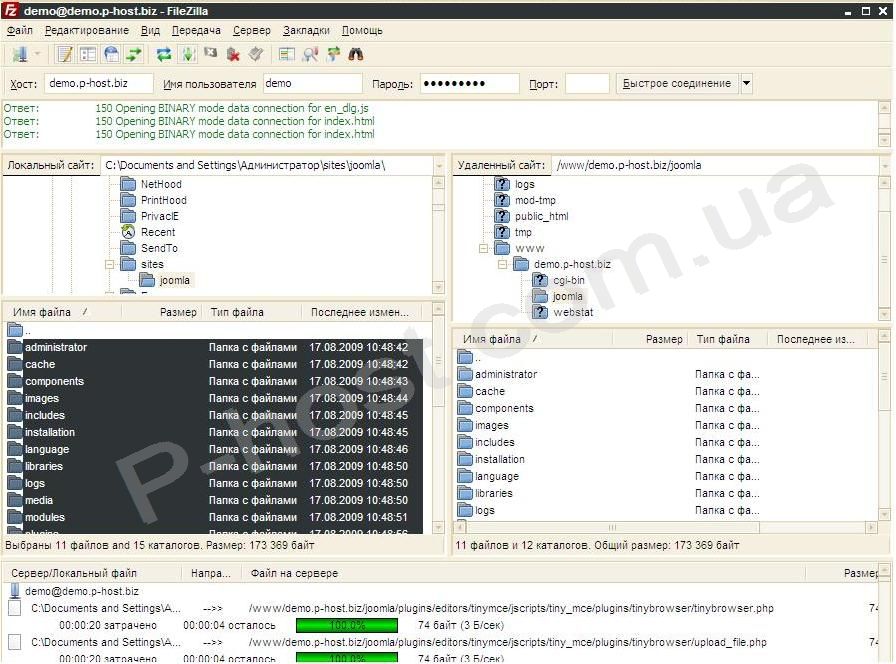Image resolution: width=896 pixels, height=664 pixels.
Task: Collapse the remote www folder
Action: 483,249
